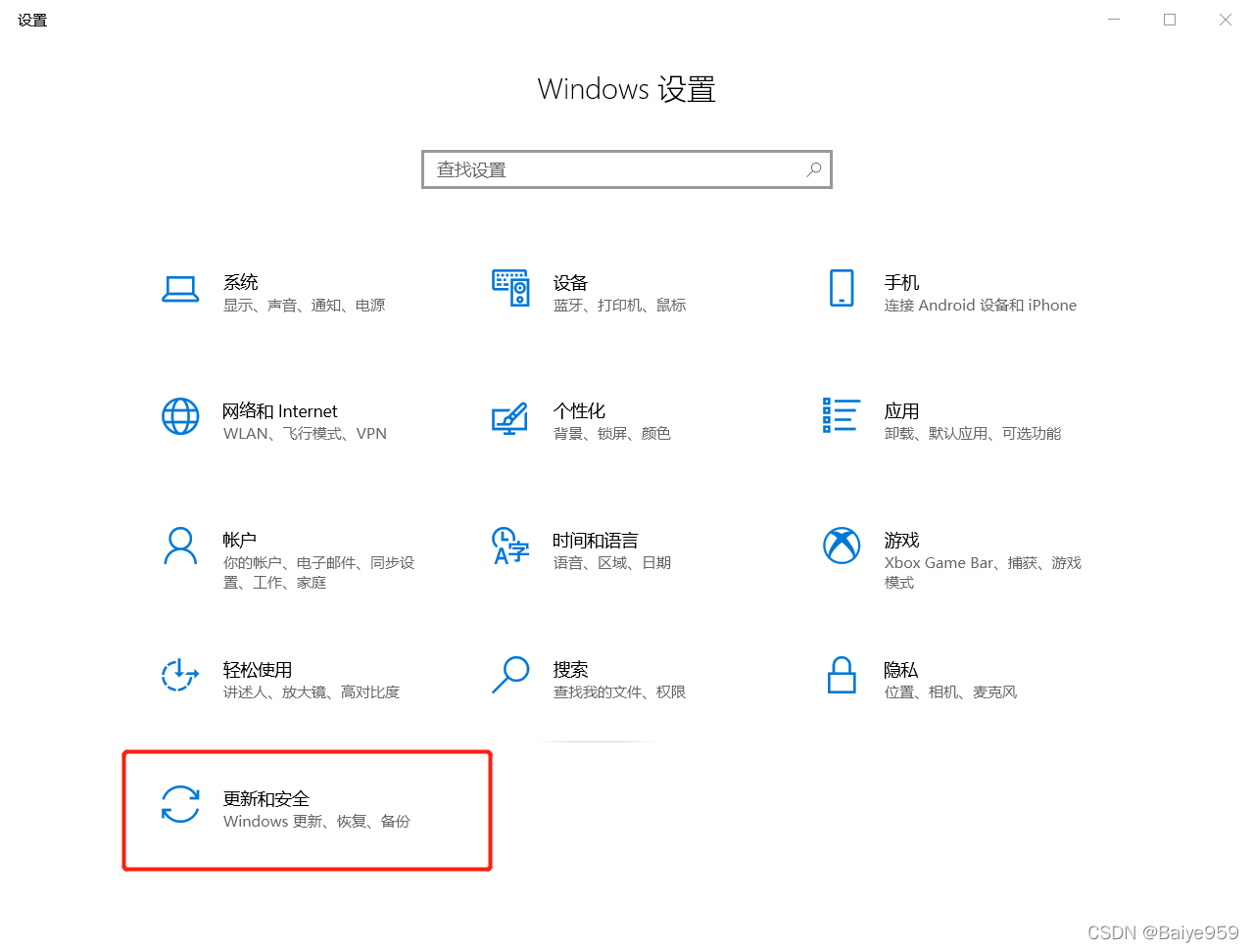The height and width of the screenshot is (952, 1254).
Task: Click the WLAN、飞行模式、VPN description
Action: pyautogui.click(x=305, y=434)
